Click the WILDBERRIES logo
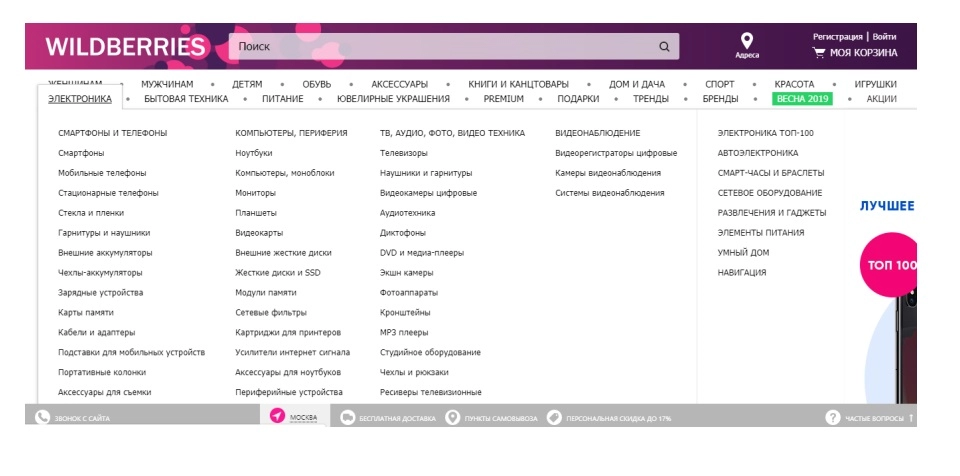 pyautogui.click(x=126, y=47)
